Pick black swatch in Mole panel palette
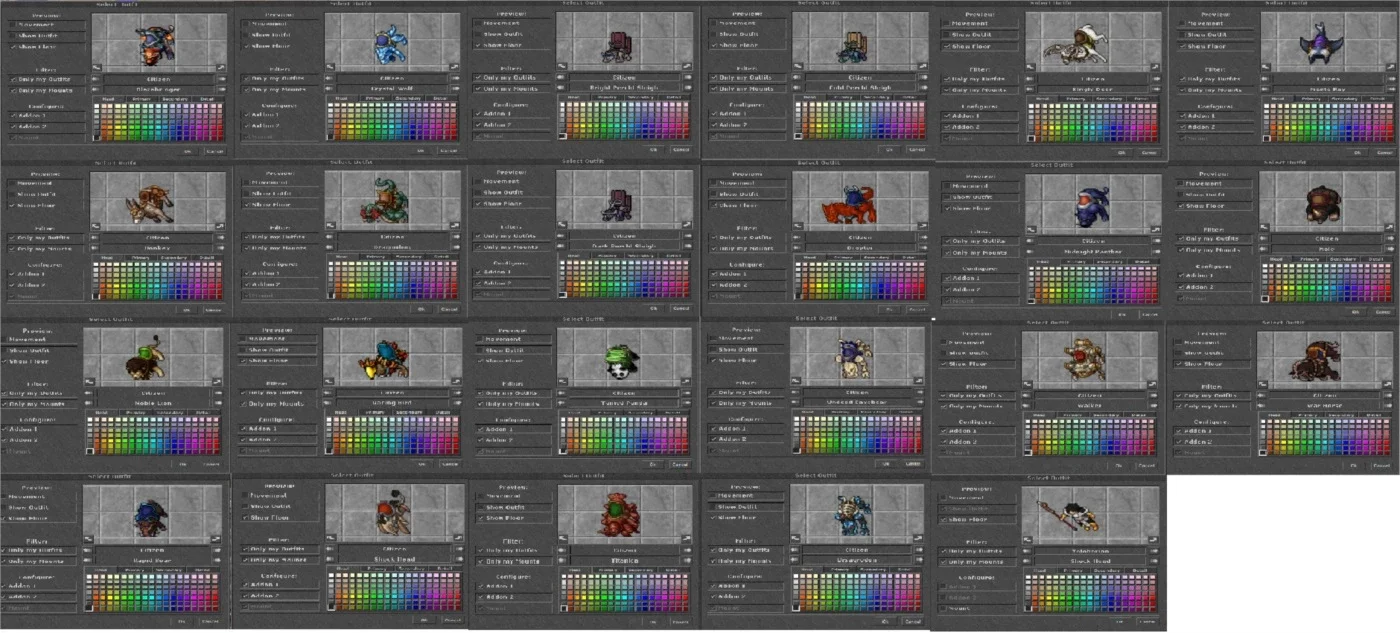This screenshot has height=633, width=1400. [x=1265, y=299]
